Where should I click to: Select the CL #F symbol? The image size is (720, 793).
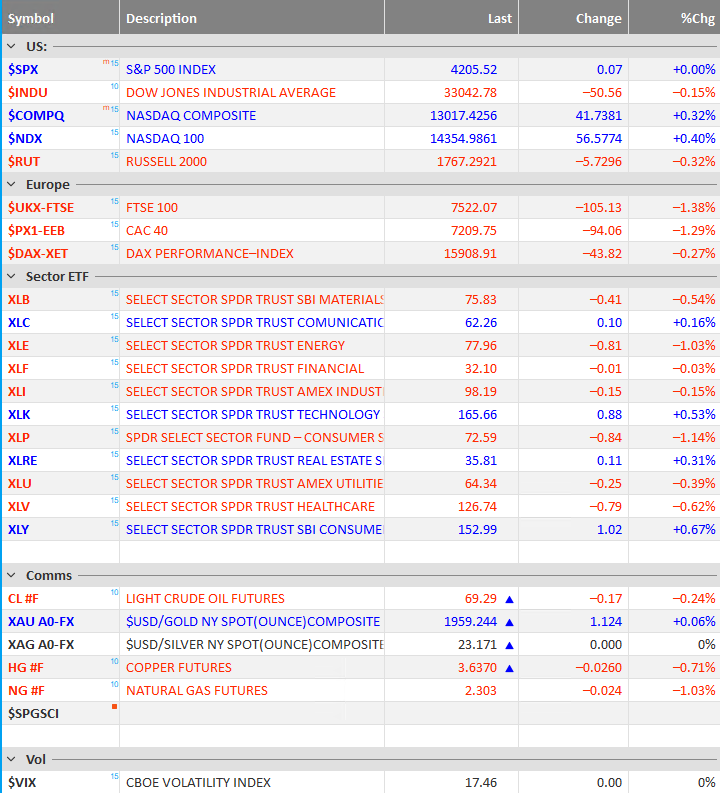pos(23,599)
